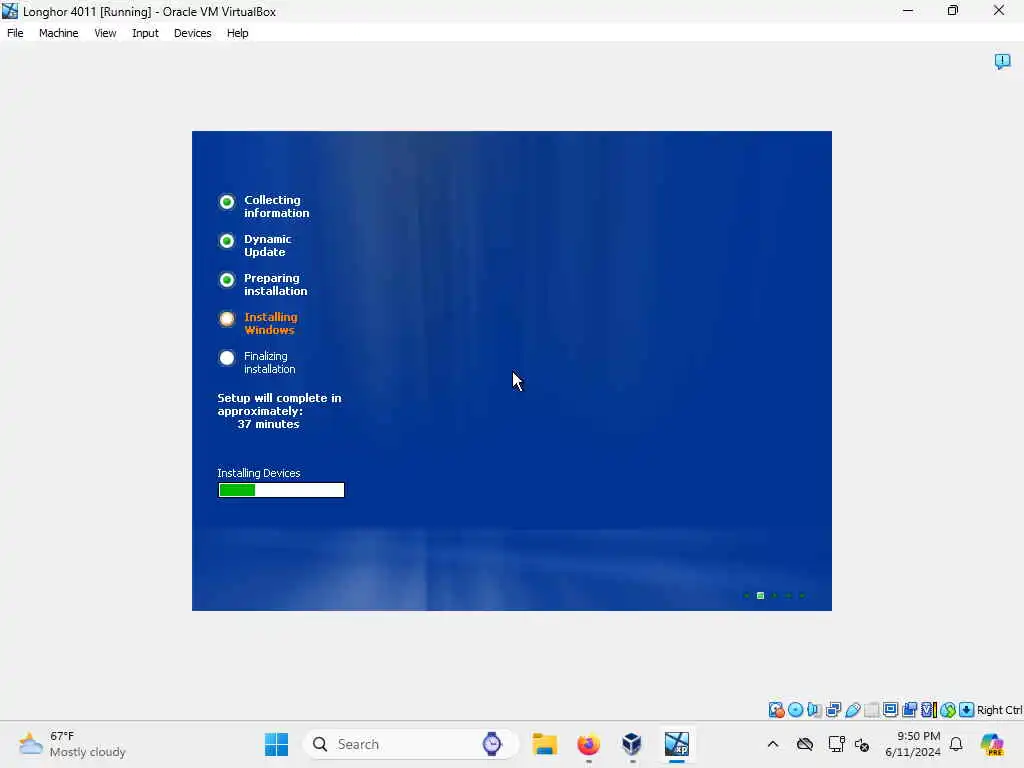1024x768 pixels.
Task: Open the Input menu
Action: coord(145,33)
